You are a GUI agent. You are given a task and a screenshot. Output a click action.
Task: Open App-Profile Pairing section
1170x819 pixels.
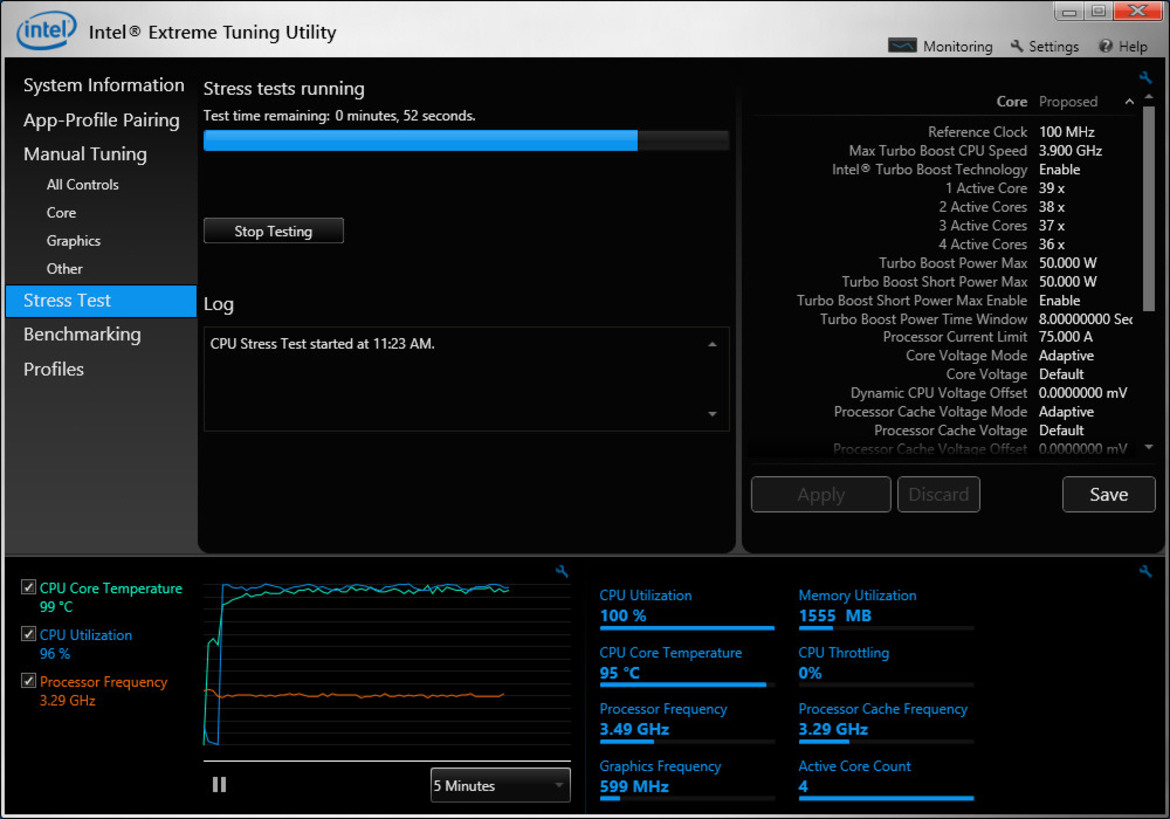(101, 120)
